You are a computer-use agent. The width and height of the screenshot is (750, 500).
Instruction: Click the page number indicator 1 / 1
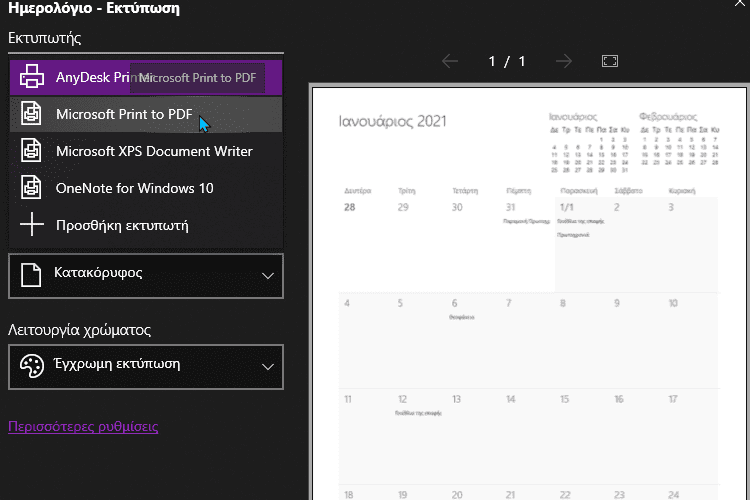507,61
